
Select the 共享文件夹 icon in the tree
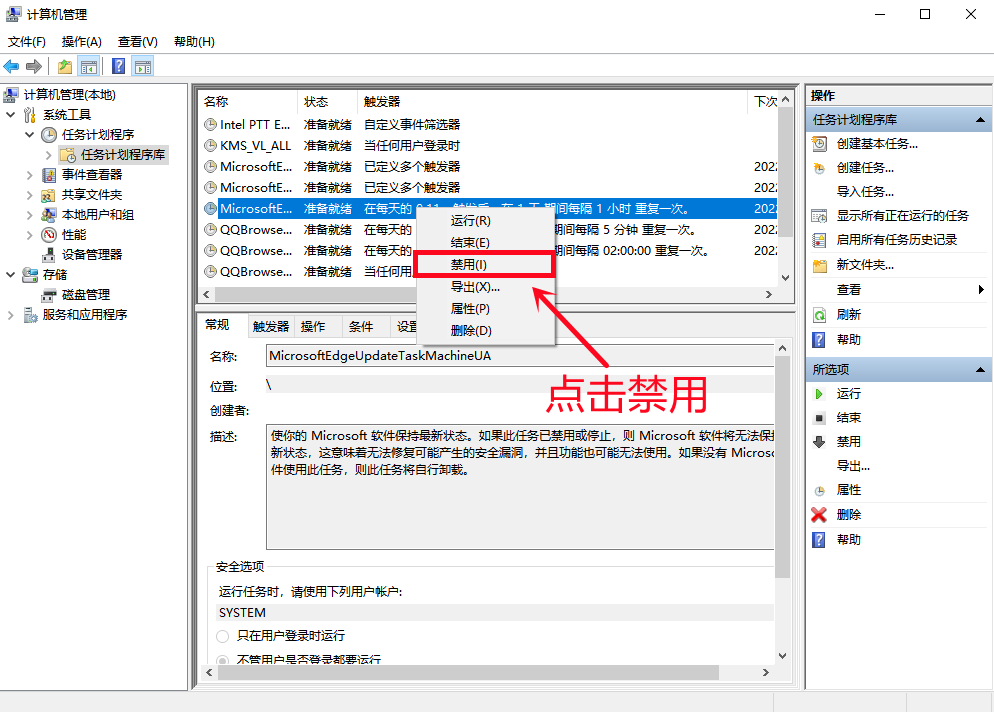(x=49, y=195)
